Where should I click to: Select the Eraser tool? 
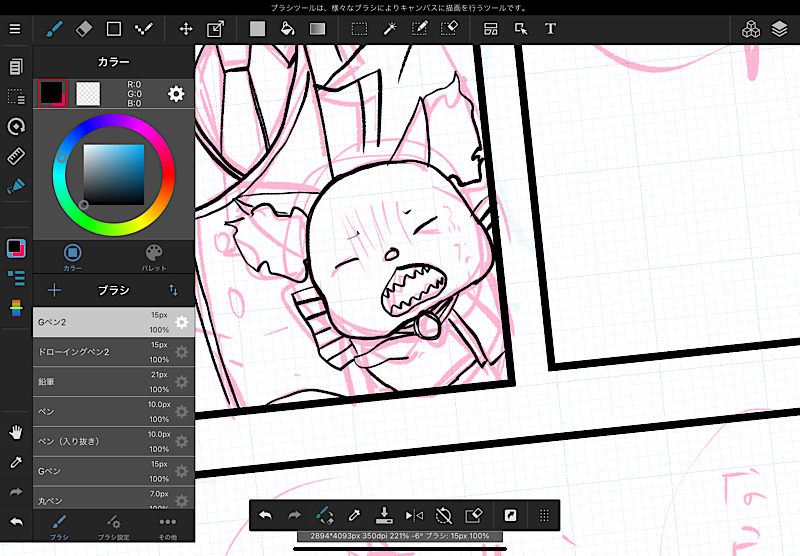pos(84,29)
